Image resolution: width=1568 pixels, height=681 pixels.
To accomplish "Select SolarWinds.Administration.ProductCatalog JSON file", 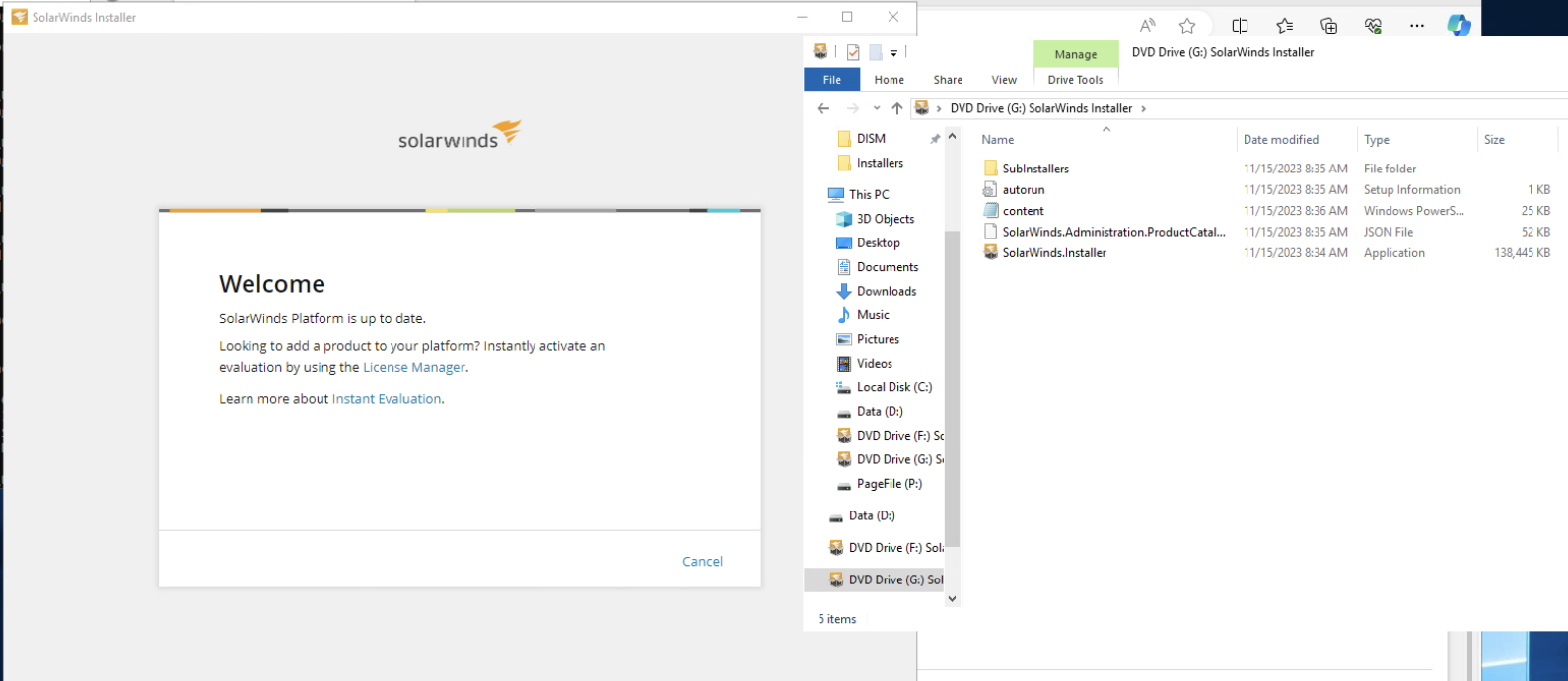I will pos(1113,232).
